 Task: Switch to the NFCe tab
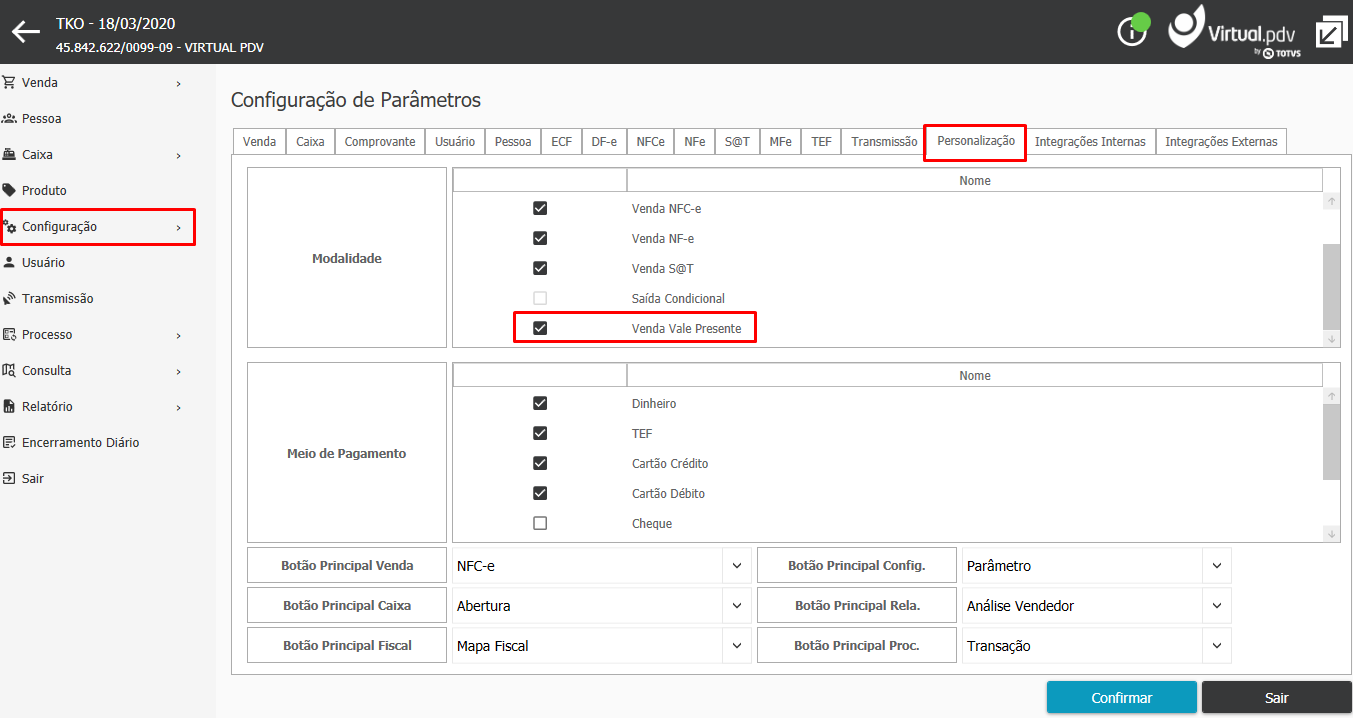click(650, 142)
